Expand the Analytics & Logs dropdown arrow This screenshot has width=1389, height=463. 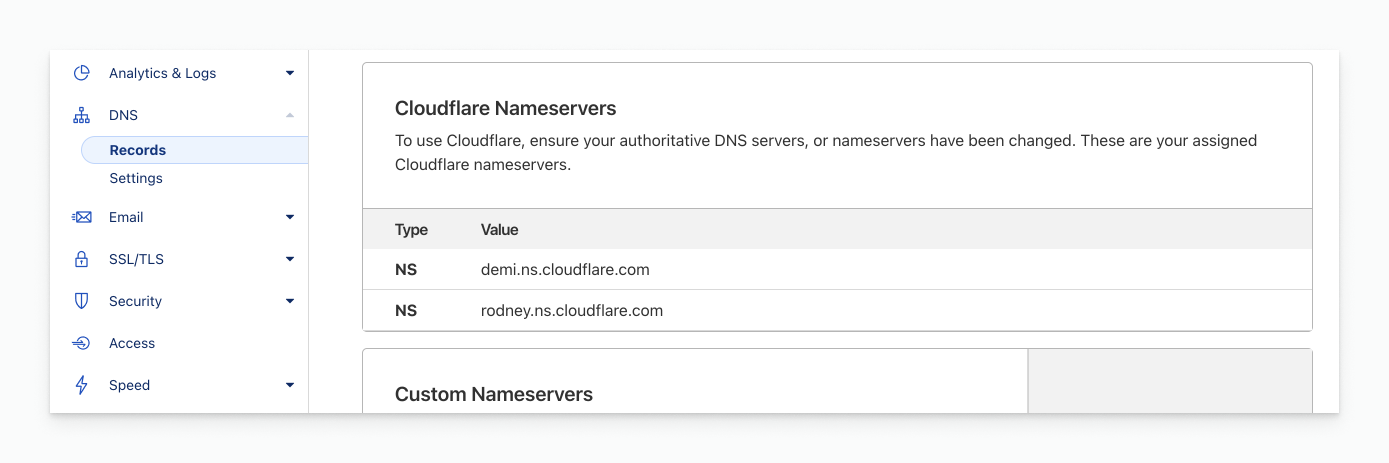(290, 73)
